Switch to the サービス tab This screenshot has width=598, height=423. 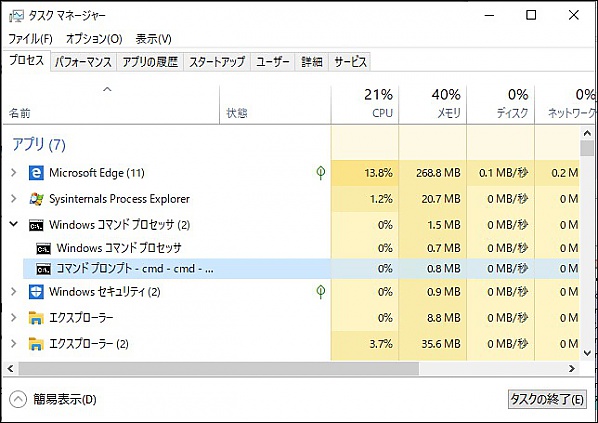coord(350,62)
